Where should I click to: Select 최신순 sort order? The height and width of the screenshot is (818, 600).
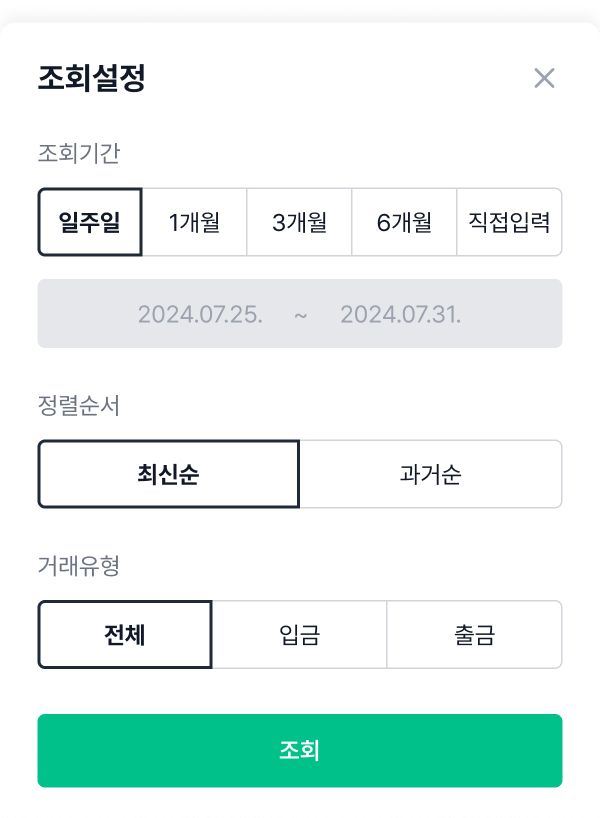(x=169, y=474)
